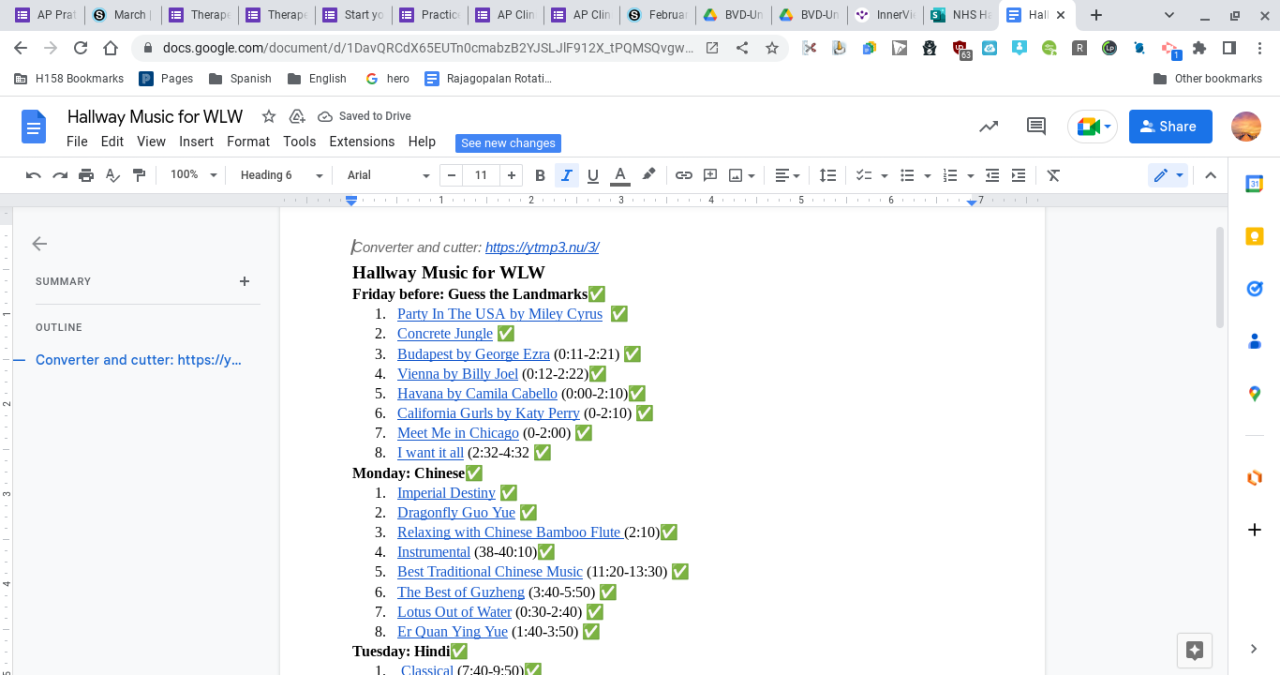Star the Hallway Music document
The width and height of the screenshot is (1280, 675).
click(268, 116)
